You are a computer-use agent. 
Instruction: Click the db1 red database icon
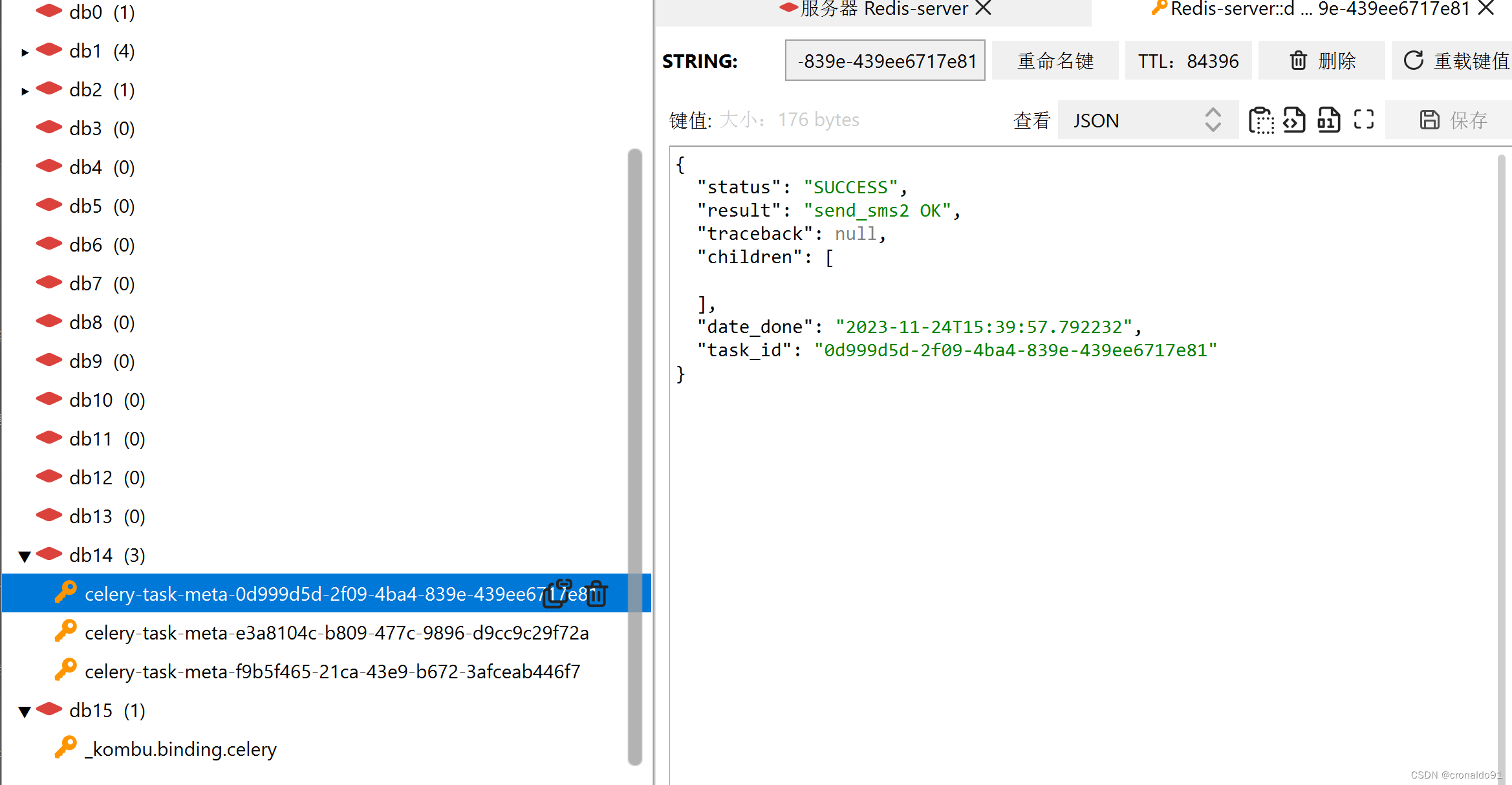(x=49, y=50)
